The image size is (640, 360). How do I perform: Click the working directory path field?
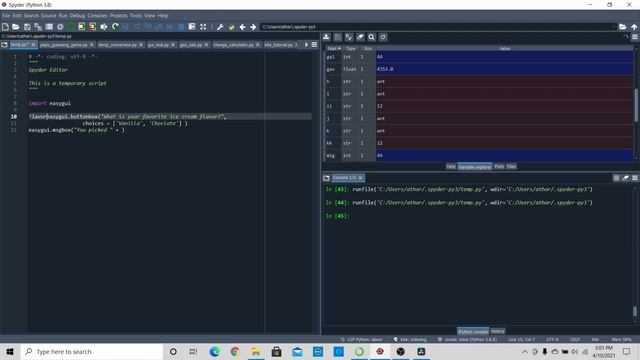point(438,27)
